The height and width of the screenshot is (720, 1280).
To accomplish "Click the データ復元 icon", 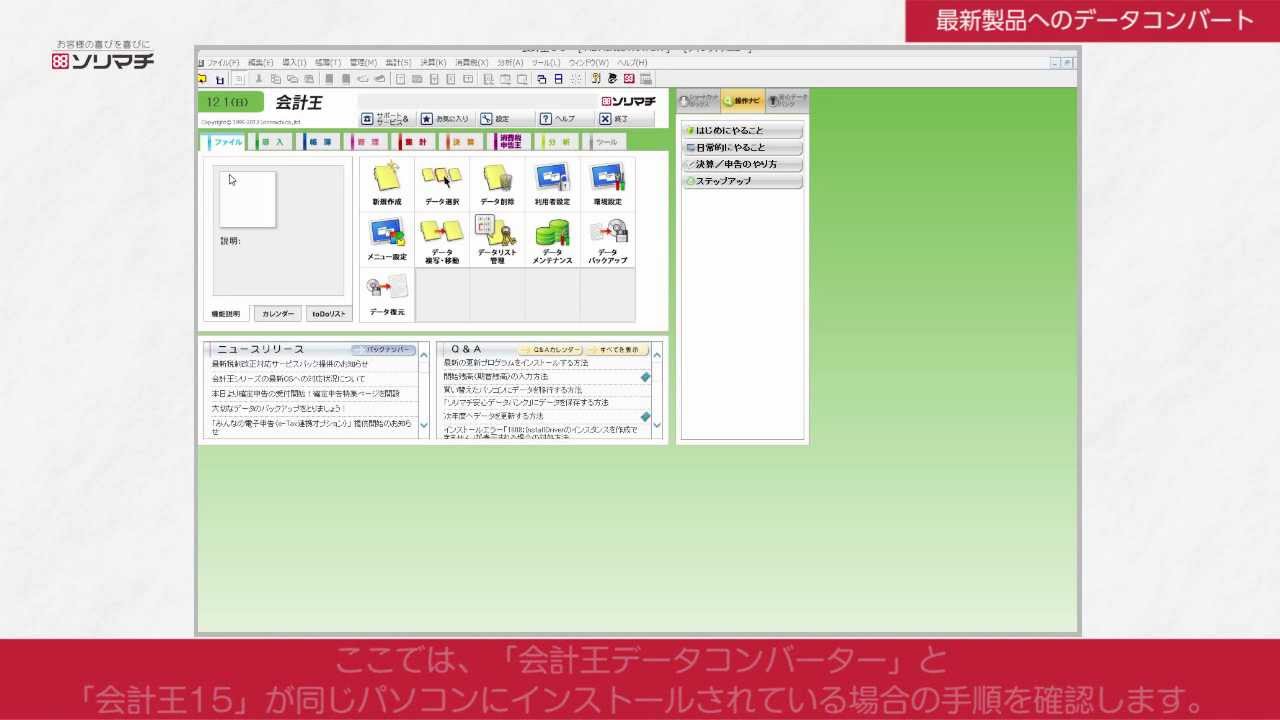I will pos(387,295).
